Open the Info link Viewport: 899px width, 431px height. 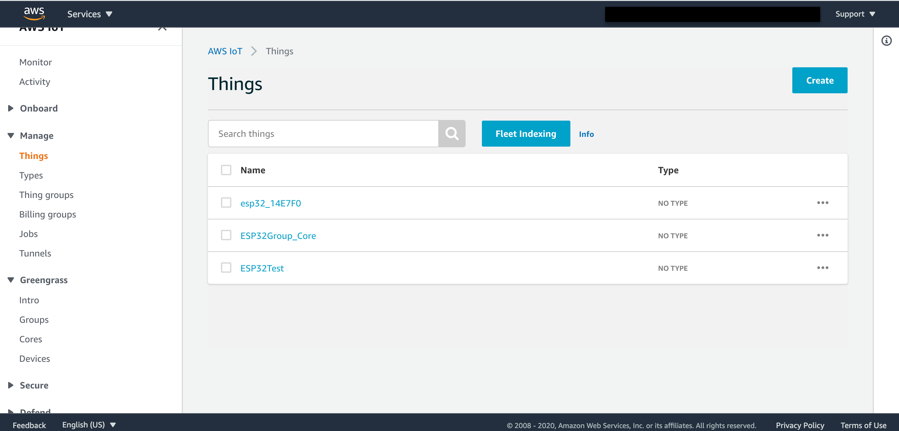pyautogui.click(x=587, y=134)
